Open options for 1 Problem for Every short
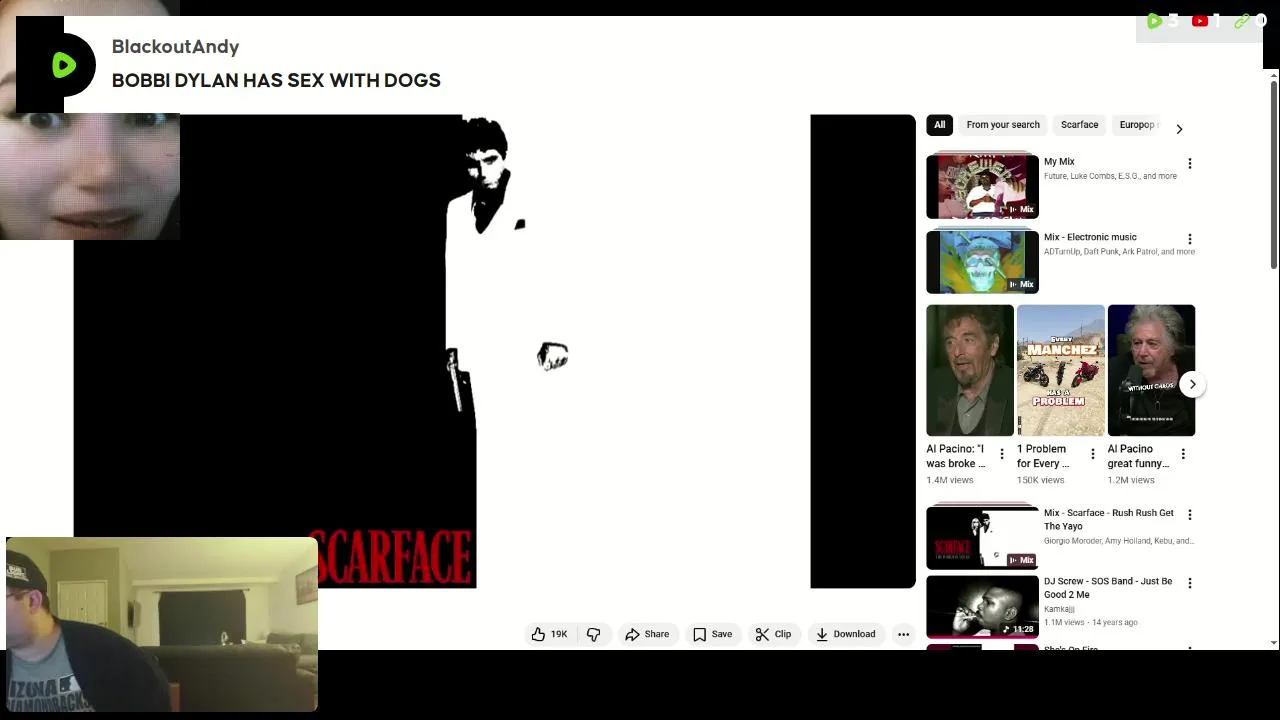This screenshot has width=1280, height=720. pos(1092,454)
